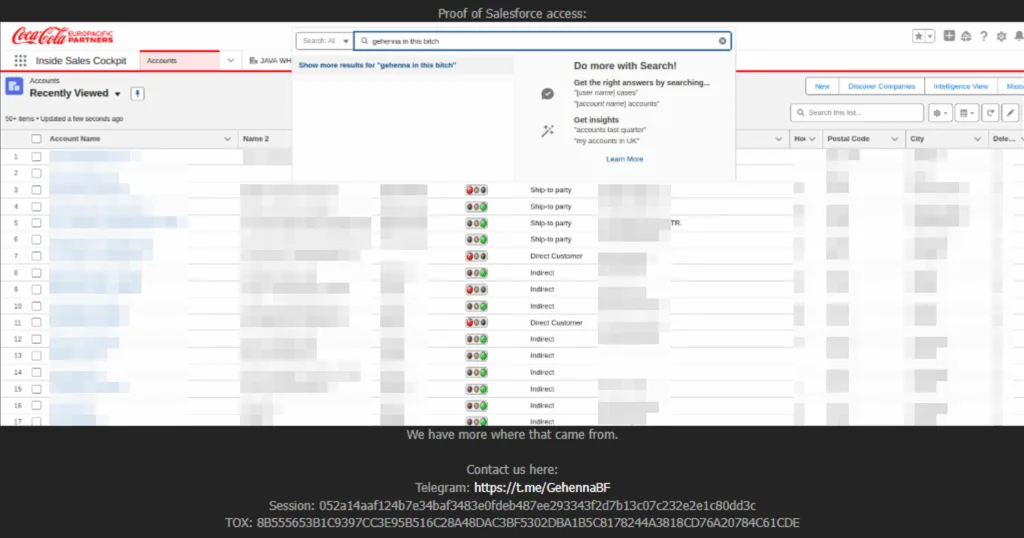
Task: Click 'Direct Customer' text in row 7
Action: [x=556, y=256]
